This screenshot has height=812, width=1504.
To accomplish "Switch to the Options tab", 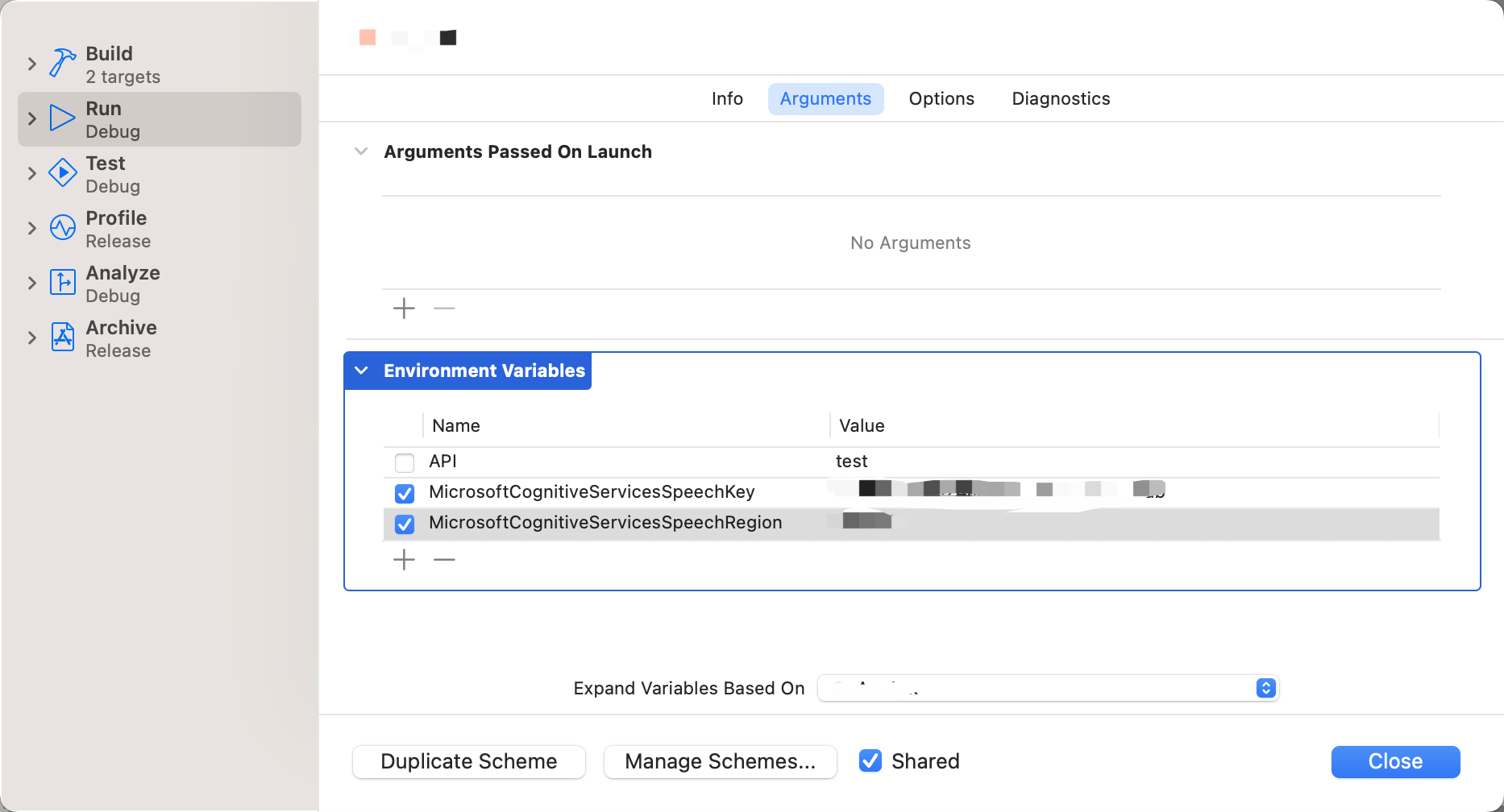I will pyautogui.click(x=941, y=98).
